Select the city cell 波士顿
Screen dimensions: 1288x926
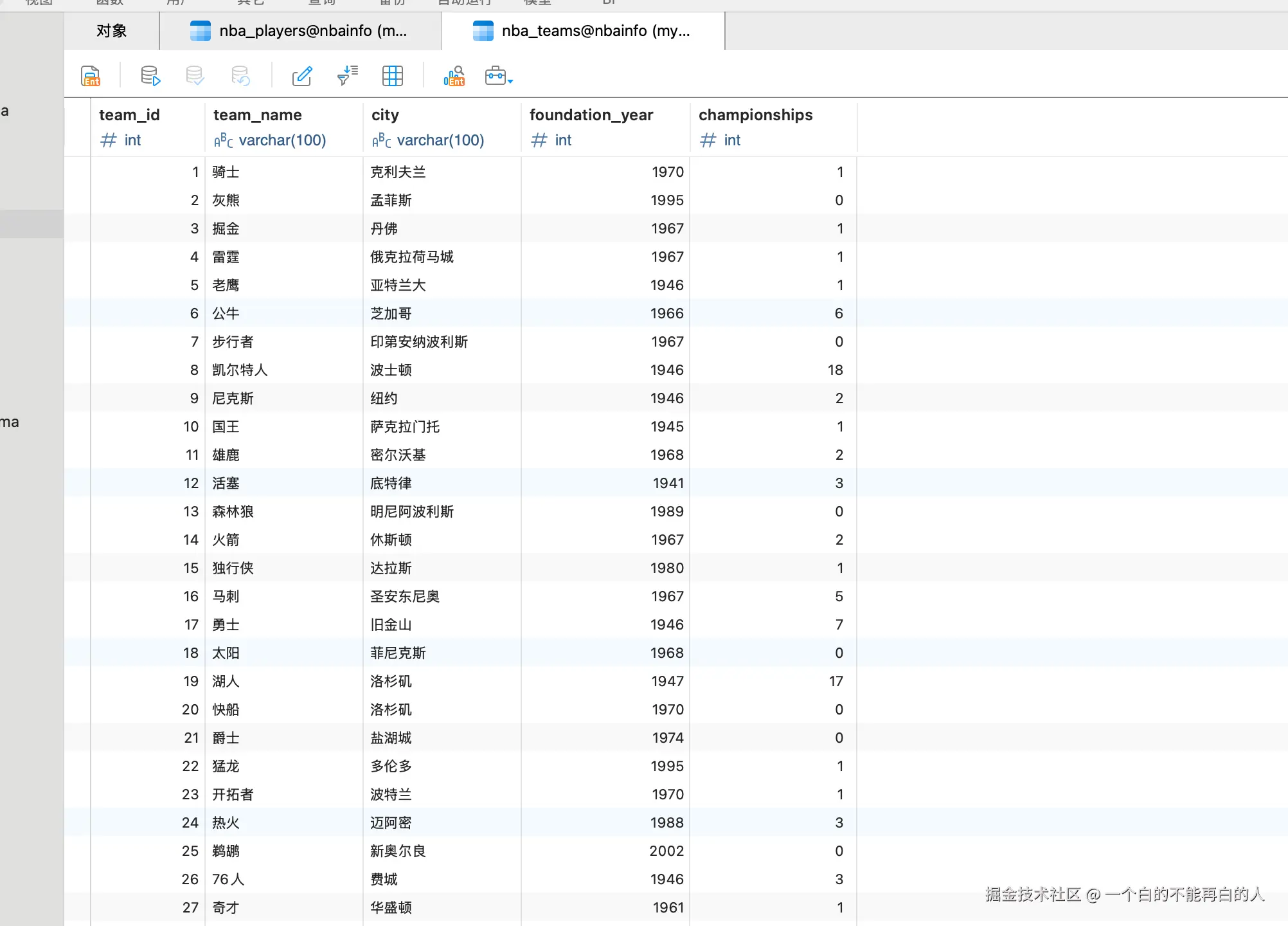tap(391, 370)
